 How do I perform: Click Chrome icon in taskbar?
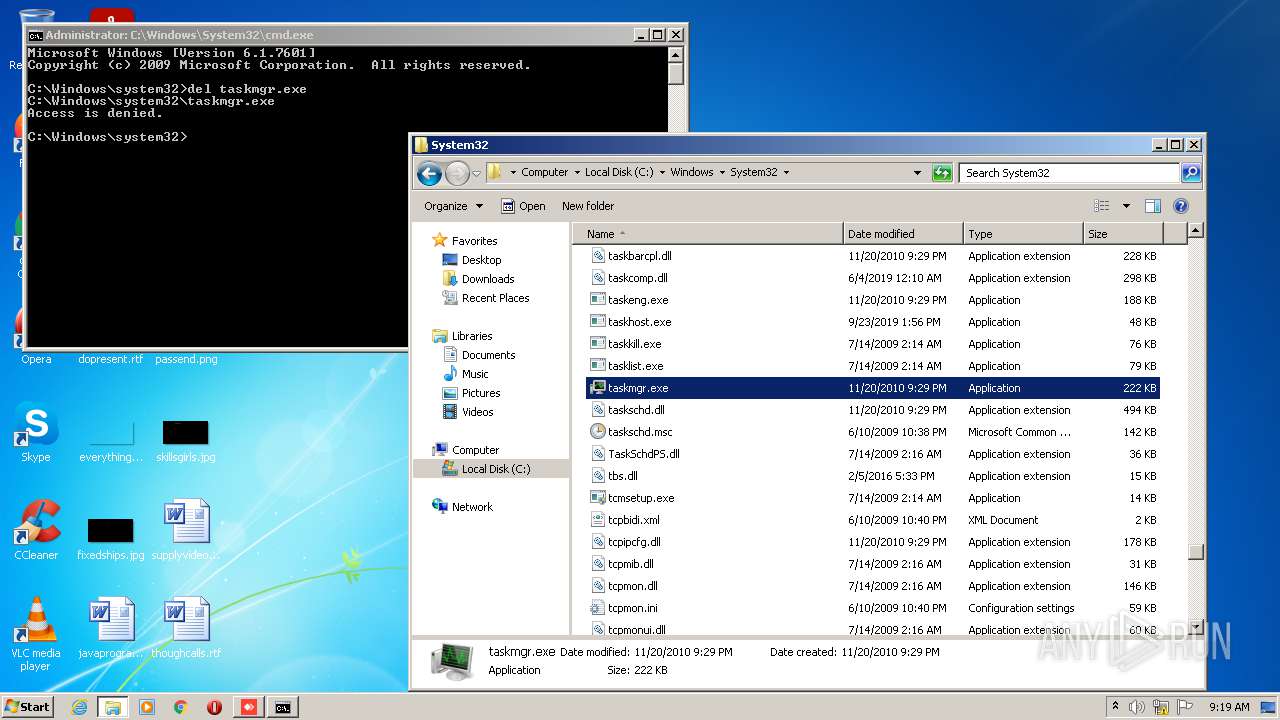(x=180, y=707)
